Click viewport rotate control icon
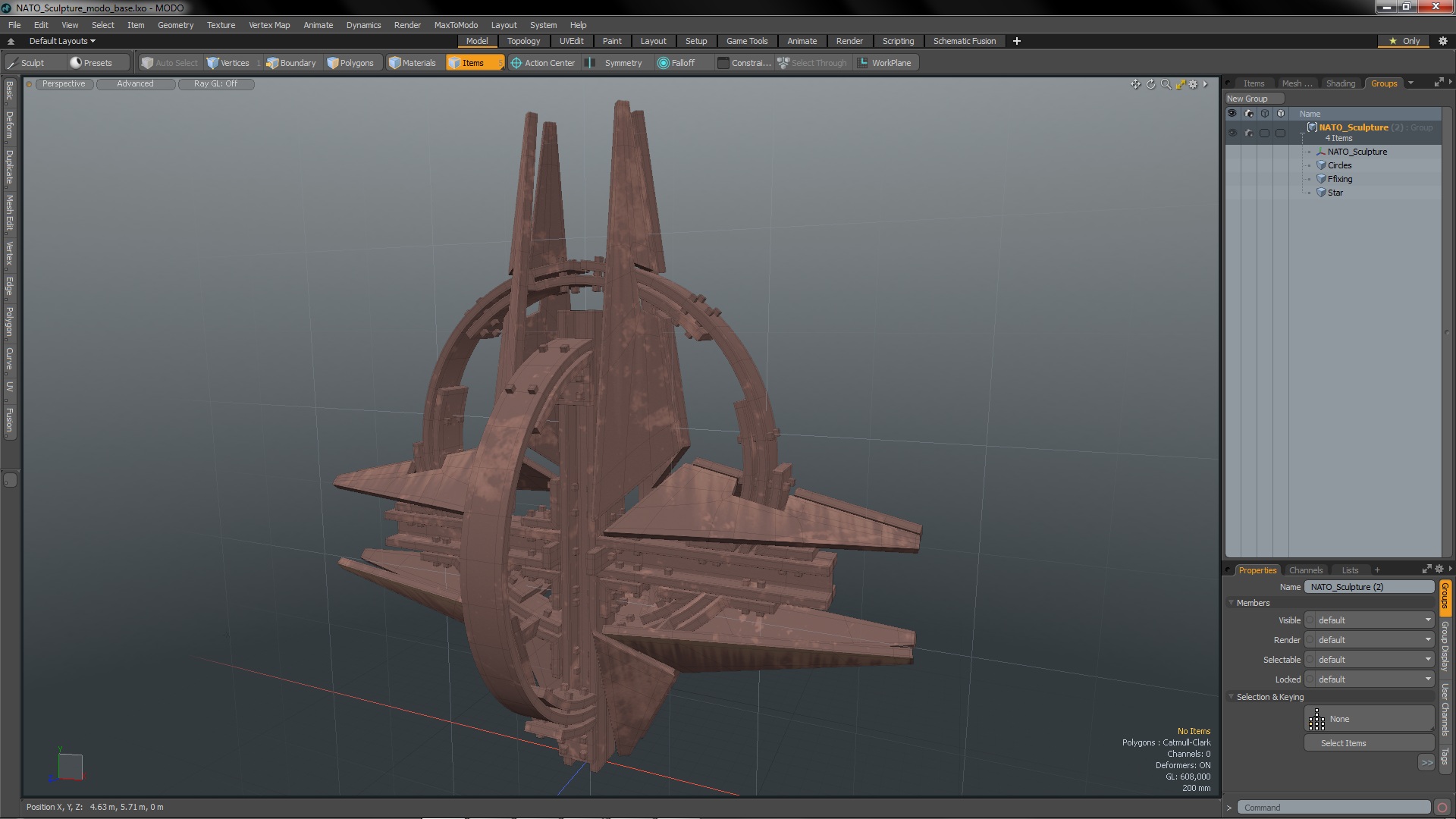 (x=1150, y=84)
